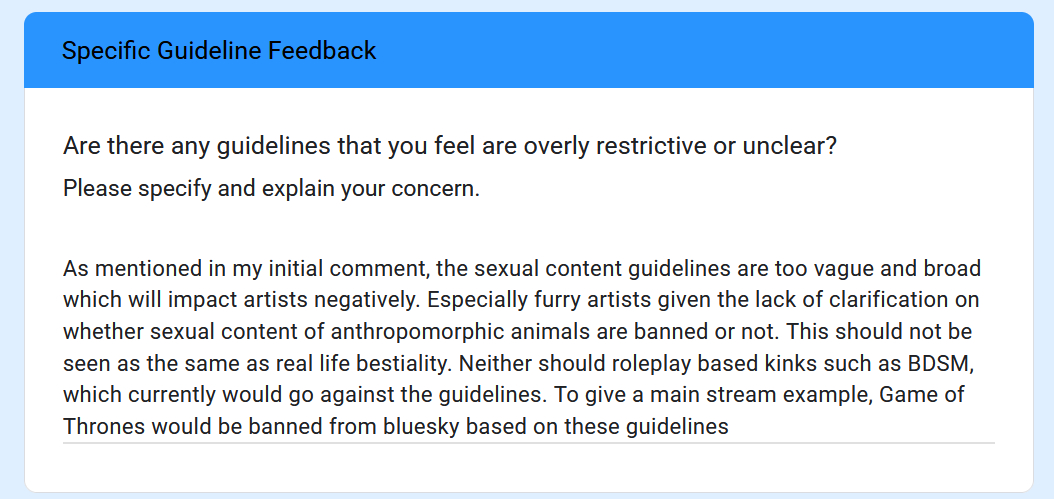Click "Please specify and explain your concern" text

point(271,188)
